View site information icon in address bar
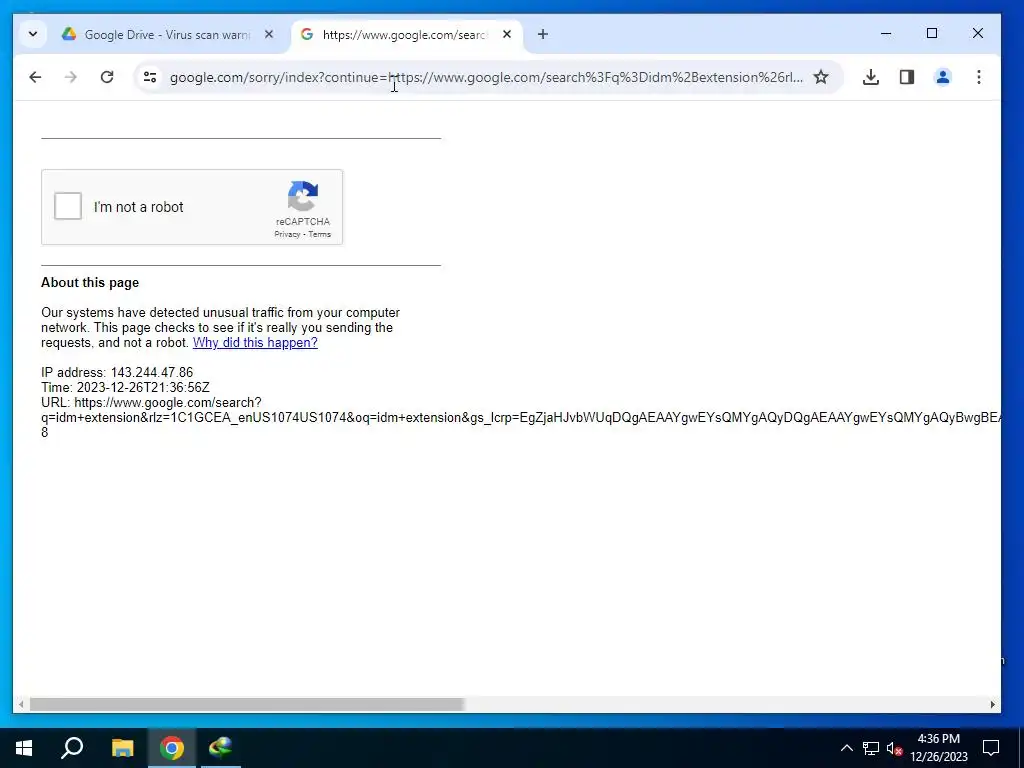This screenshot has height=768, width=1024. click(150, 77)
